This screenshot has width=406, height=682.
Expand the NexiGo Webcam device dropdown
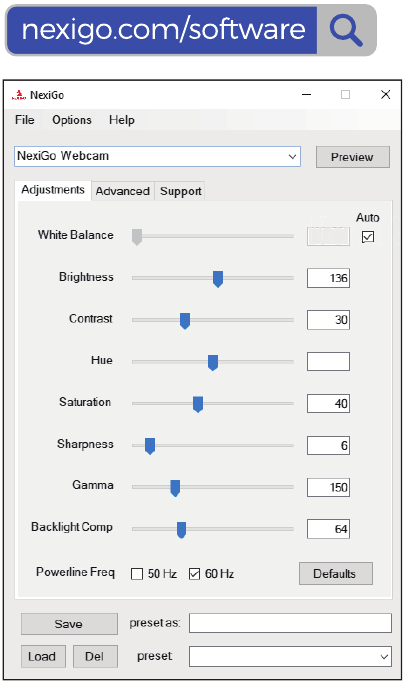coord(158,156)
